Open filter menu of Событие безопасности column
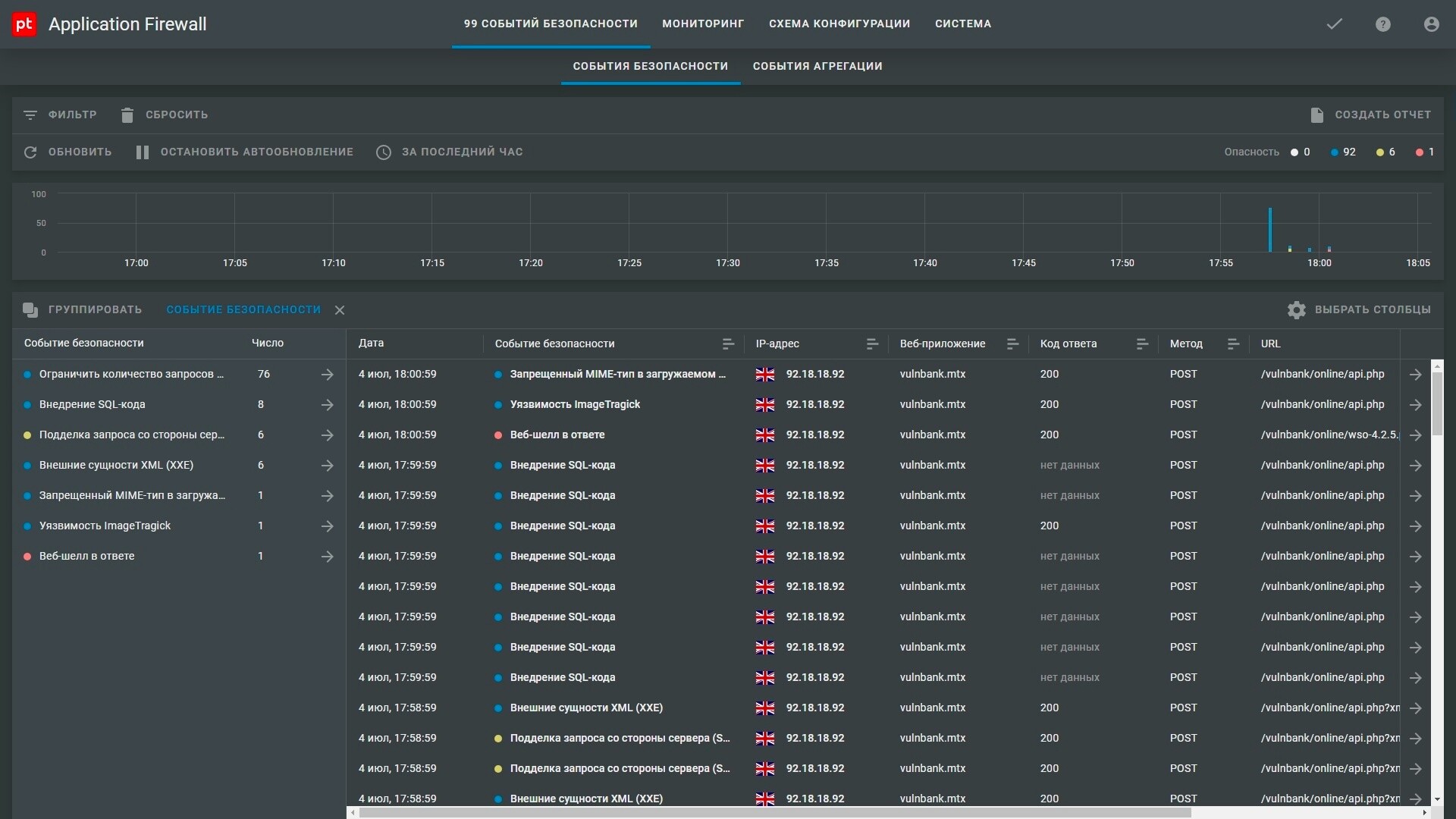The width and height of the screenshot is (1456, 819). pyautogui.click(x=728, y=344)
